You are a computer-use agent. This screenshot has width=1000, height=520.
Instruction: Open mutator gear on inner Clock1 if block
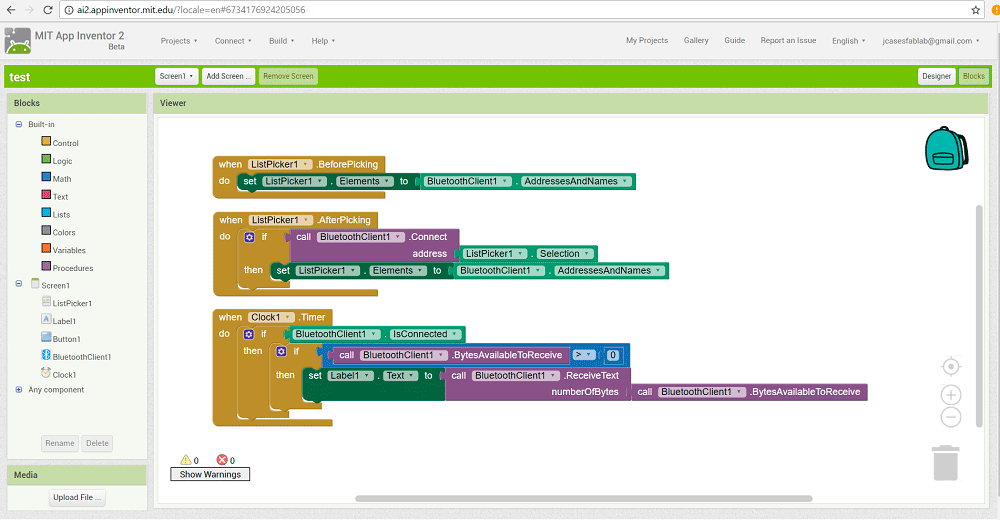(281, 351)
